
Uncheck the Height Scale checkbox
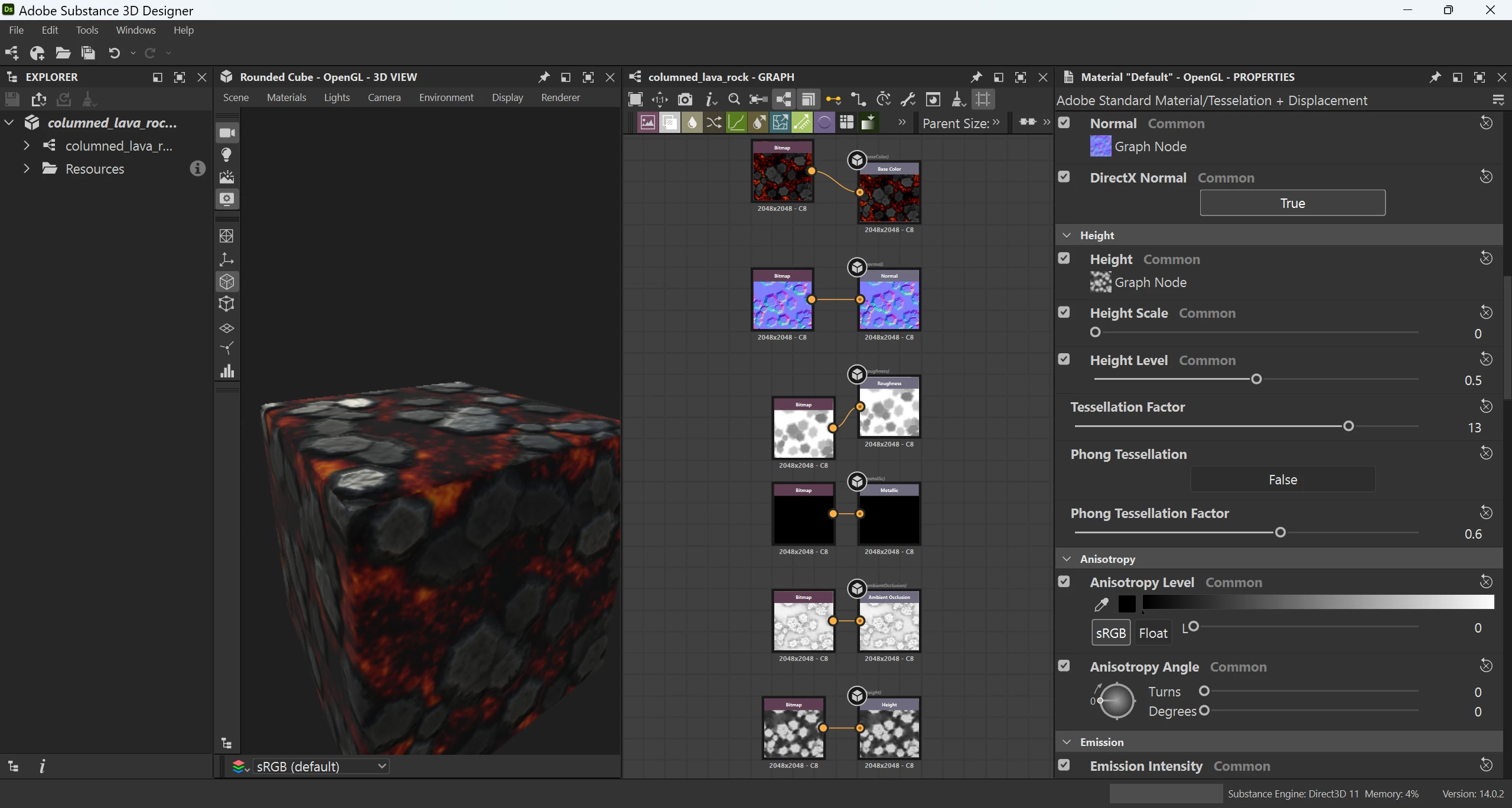point(1064,312)
